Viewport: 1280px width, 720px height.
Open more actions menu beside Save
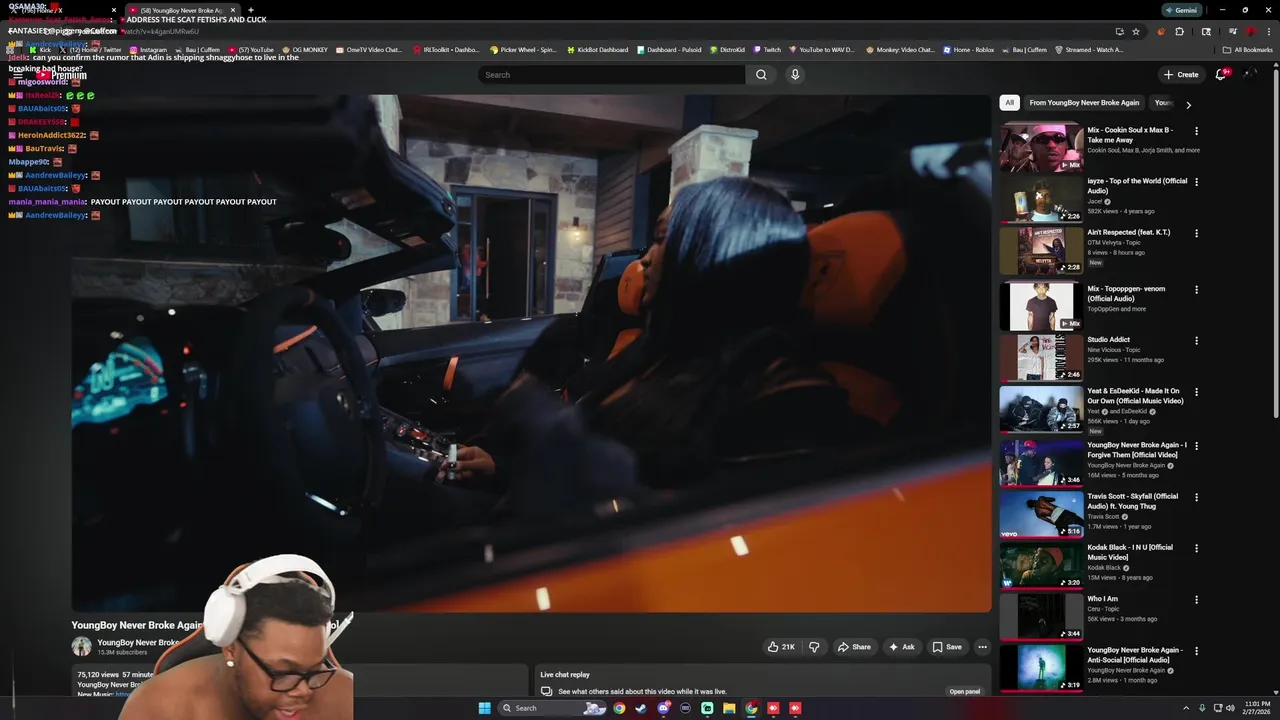[982, 647]
